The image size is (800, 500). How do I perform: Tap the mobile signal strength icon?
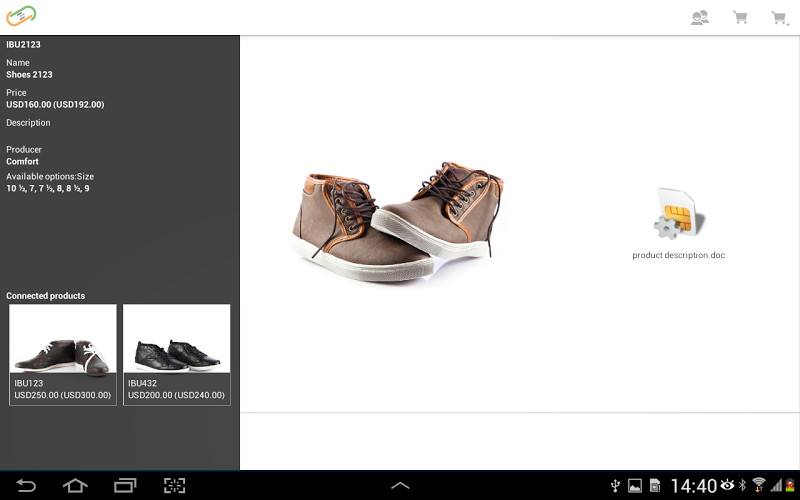tap(776, 485)
